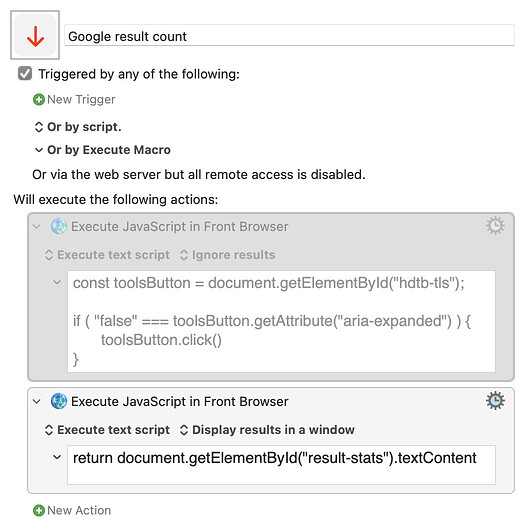Collapse the toolsButton script text field

tap(57, 282)
